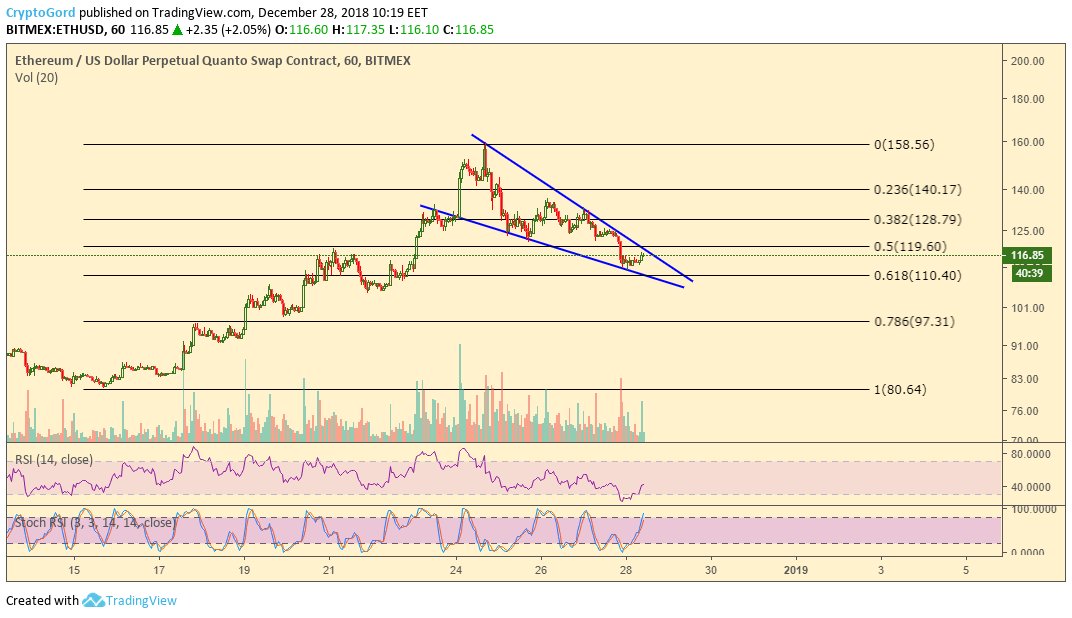The width and height of the screenshot is (1072, 618).
Task: Click the 80.0000 RSI axis label
Action: [1031, 454]
